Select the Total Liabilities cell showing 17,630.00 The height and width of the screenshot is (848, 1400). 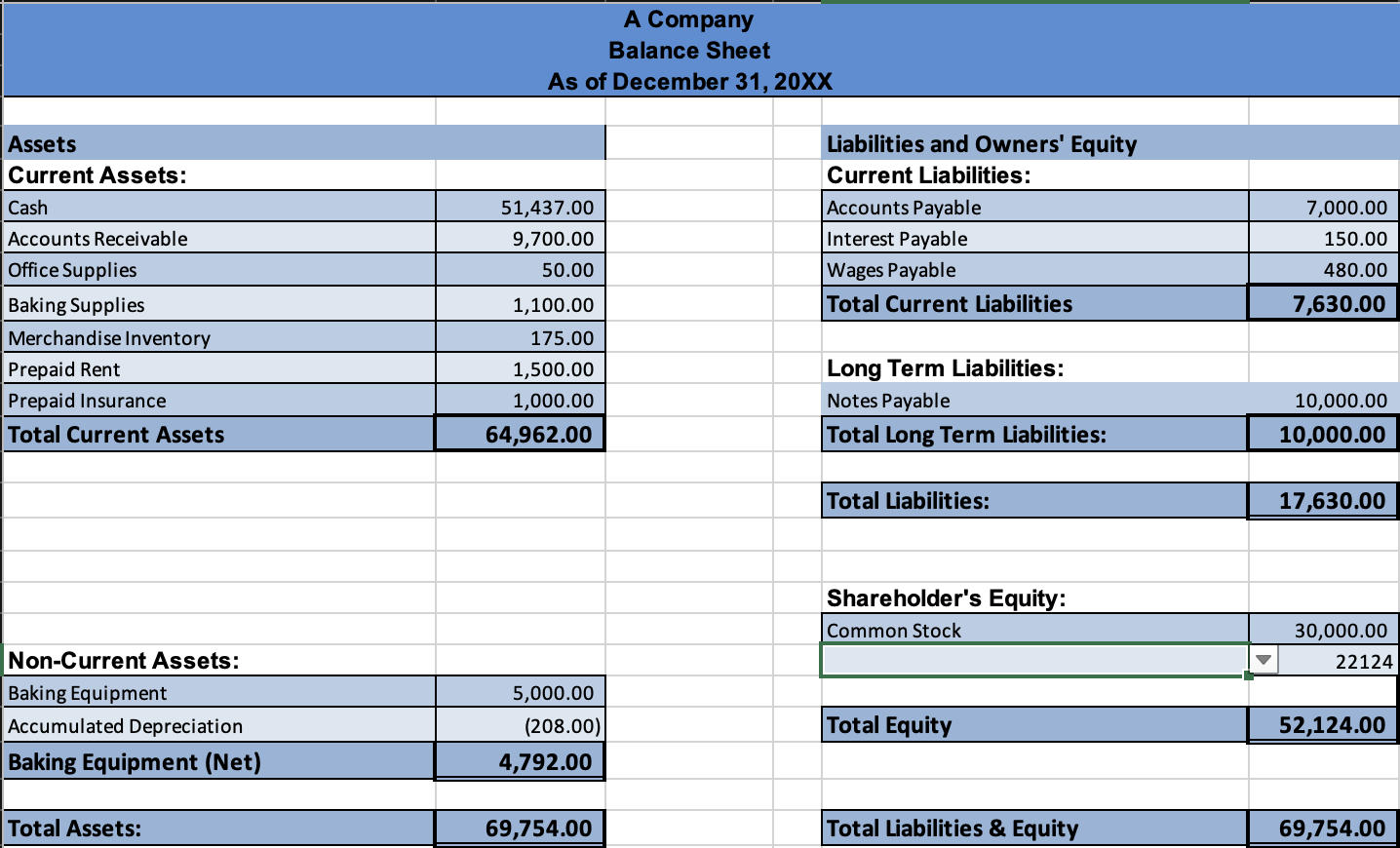coord(1322,500)
